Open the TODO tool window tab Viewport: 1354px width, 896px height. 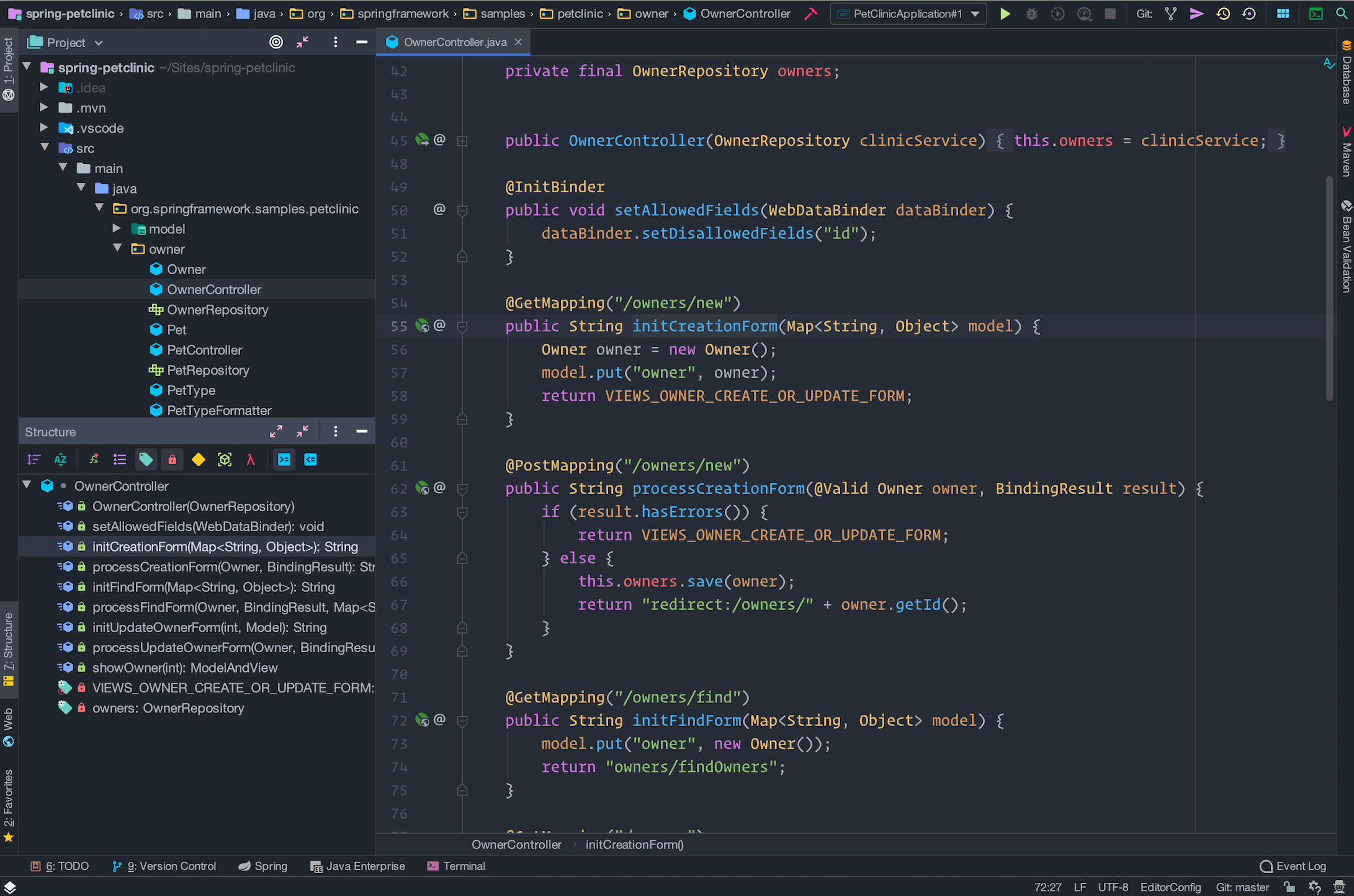point(60,866)
